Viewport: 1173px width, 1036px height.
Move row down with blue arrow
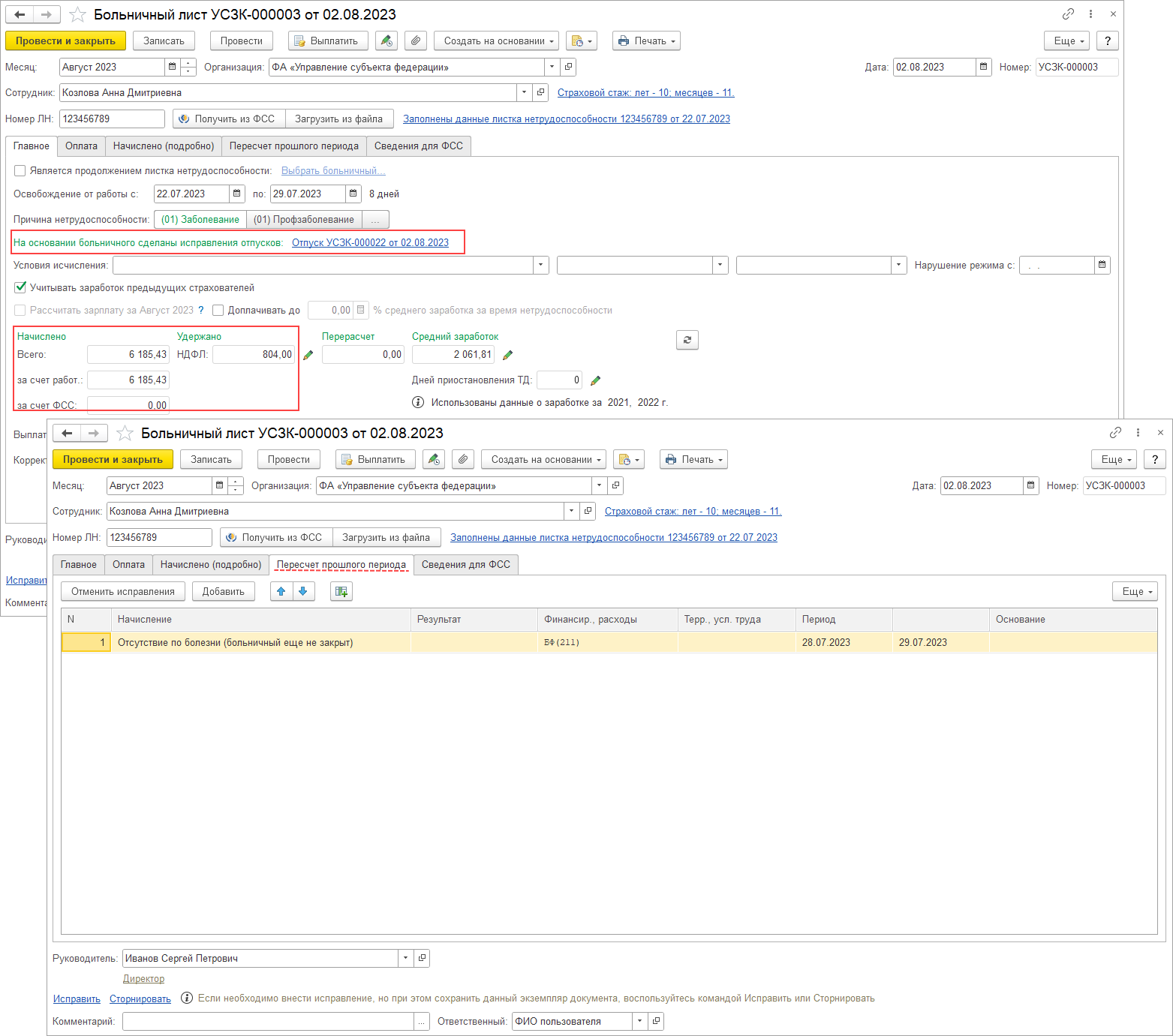(303, 591)
